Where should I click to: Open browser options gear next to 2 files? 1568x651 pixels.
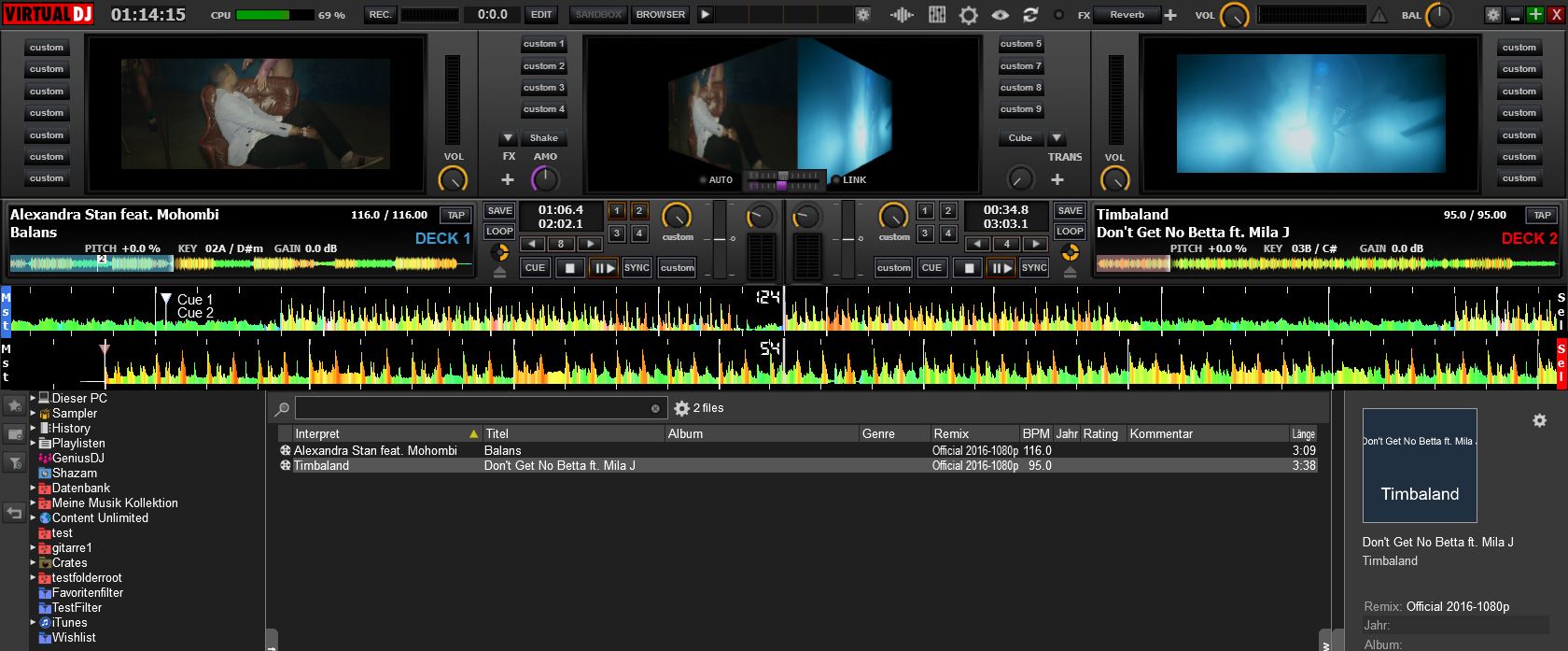click(681, 408)
